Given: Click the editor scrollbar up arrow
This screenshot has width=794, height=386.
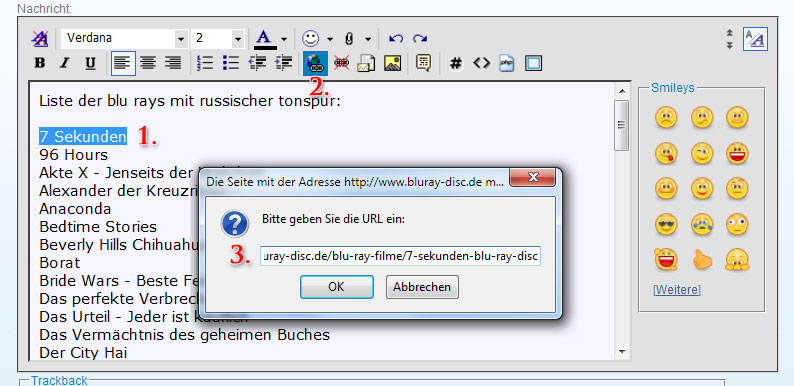Looking at the screenshot, I should click(621, 90).
